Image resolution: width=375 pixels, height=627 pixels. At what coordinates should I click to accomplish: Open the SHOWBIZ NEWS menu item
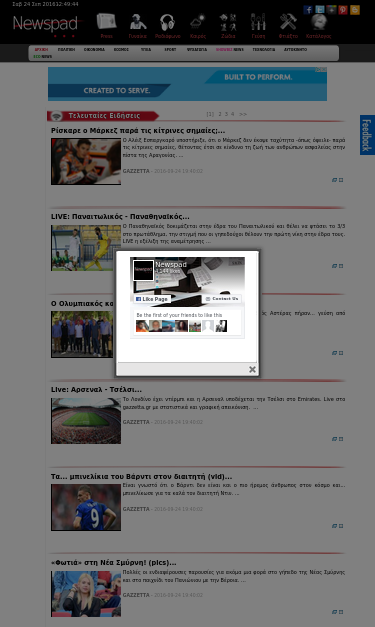pyautogui.click(x=229, y=50)
